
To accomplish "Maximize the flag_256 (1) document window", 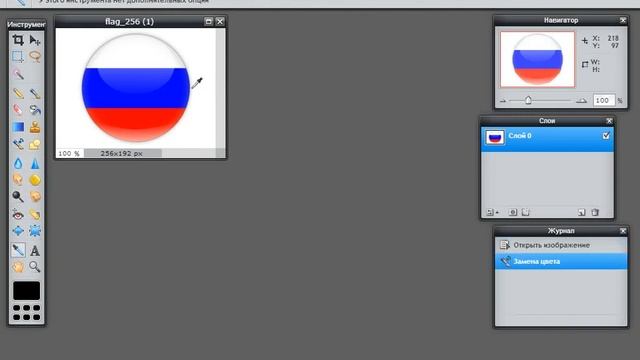I will coord(208,21).
